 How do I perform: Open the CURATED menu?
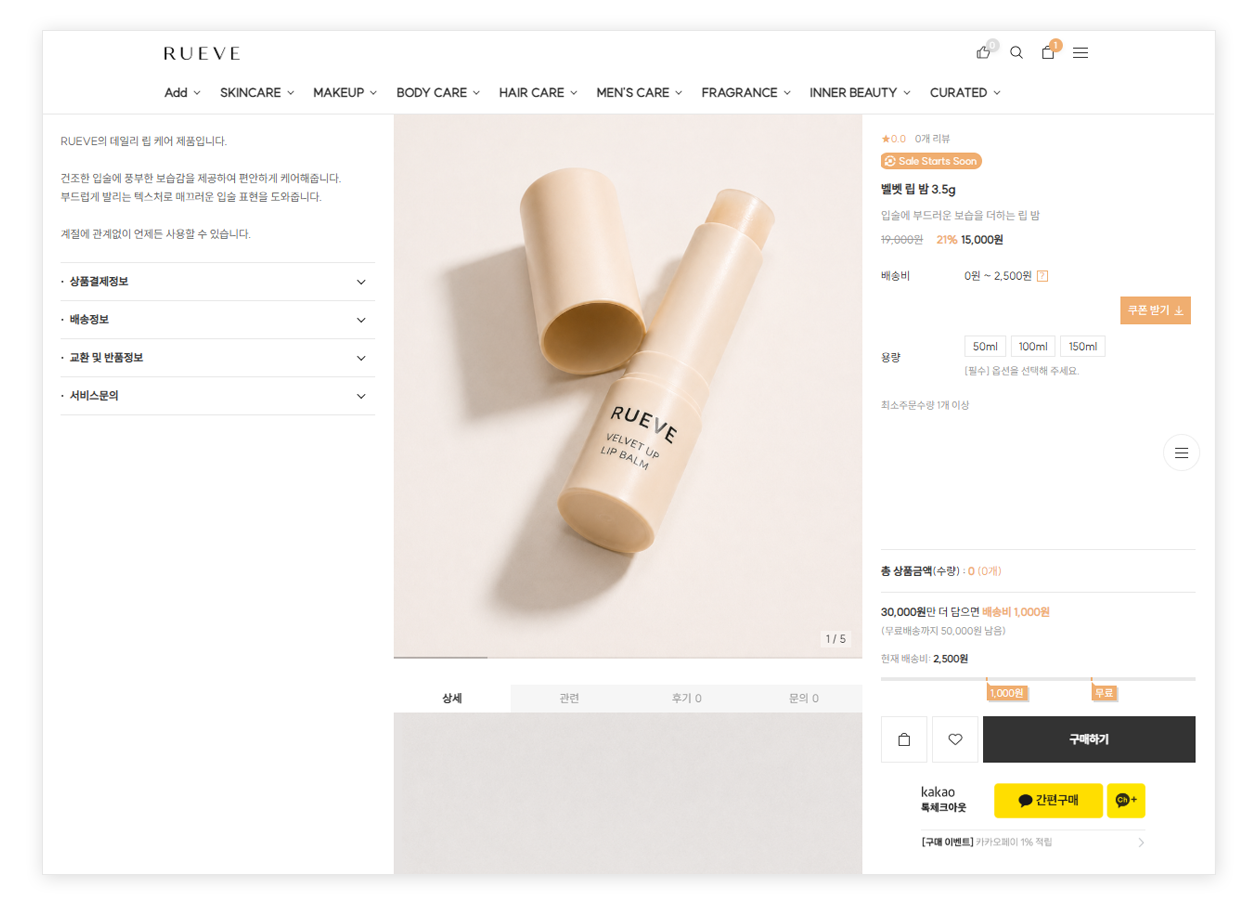click(965, 92)
